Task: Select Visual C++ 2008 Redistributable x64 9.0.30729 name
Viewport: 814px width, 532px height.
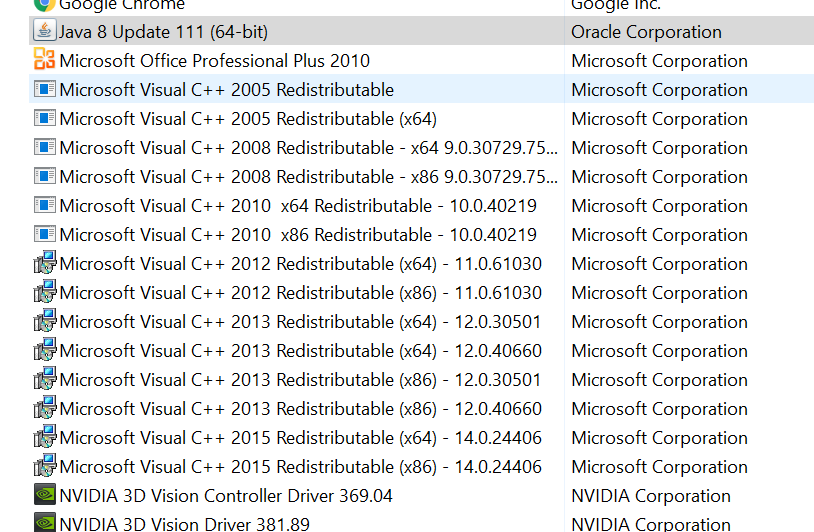Action: 308,148
